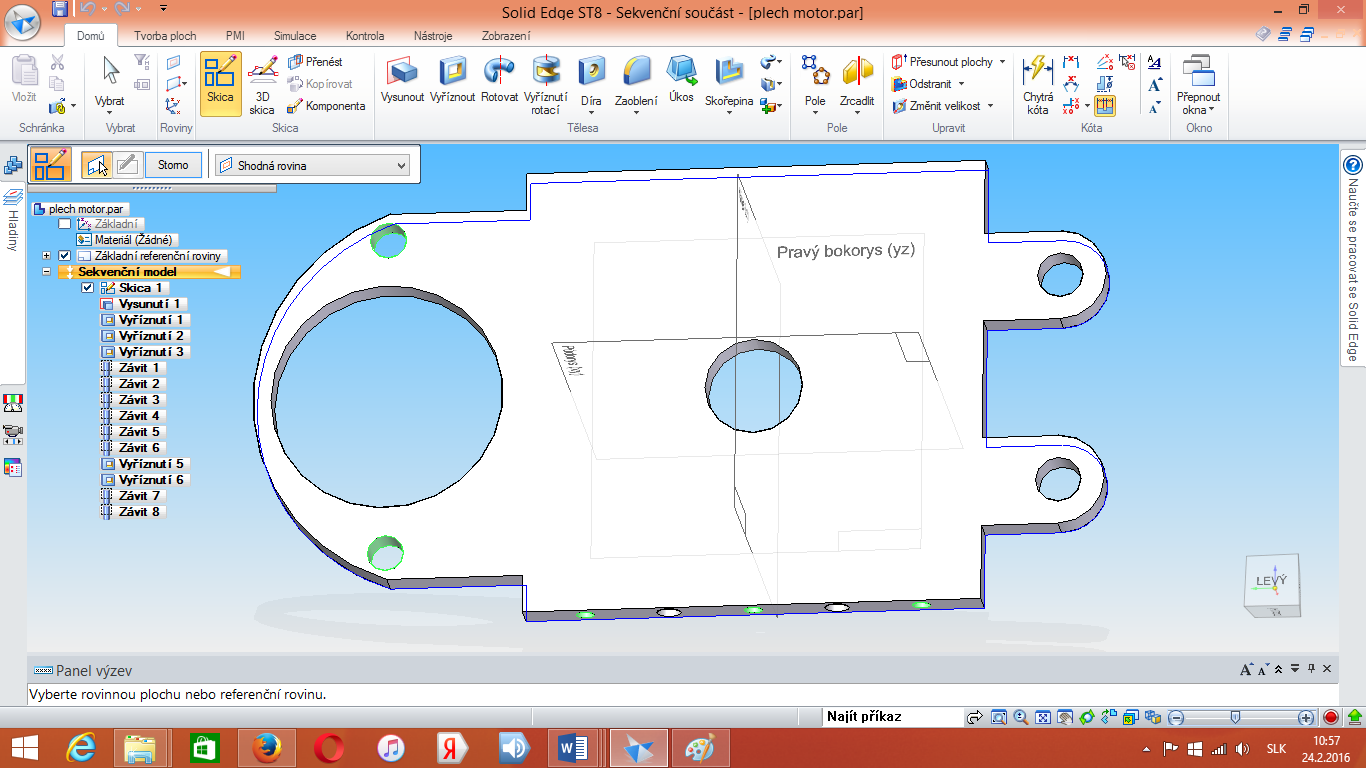Click the Skořepina thin wall icon
This screenshot has height=768, width=1366.
(x=729, y=72)
